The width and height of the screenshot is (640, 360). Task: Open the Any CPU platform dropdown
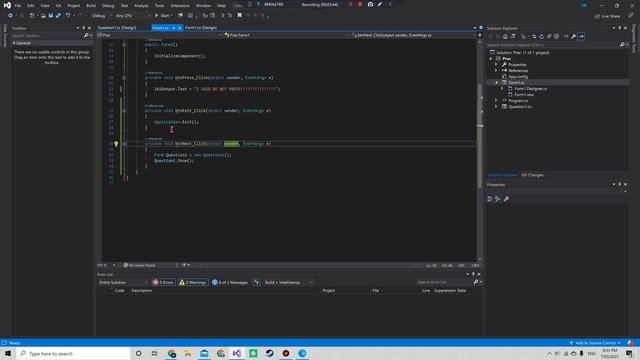tap(133, 16)
